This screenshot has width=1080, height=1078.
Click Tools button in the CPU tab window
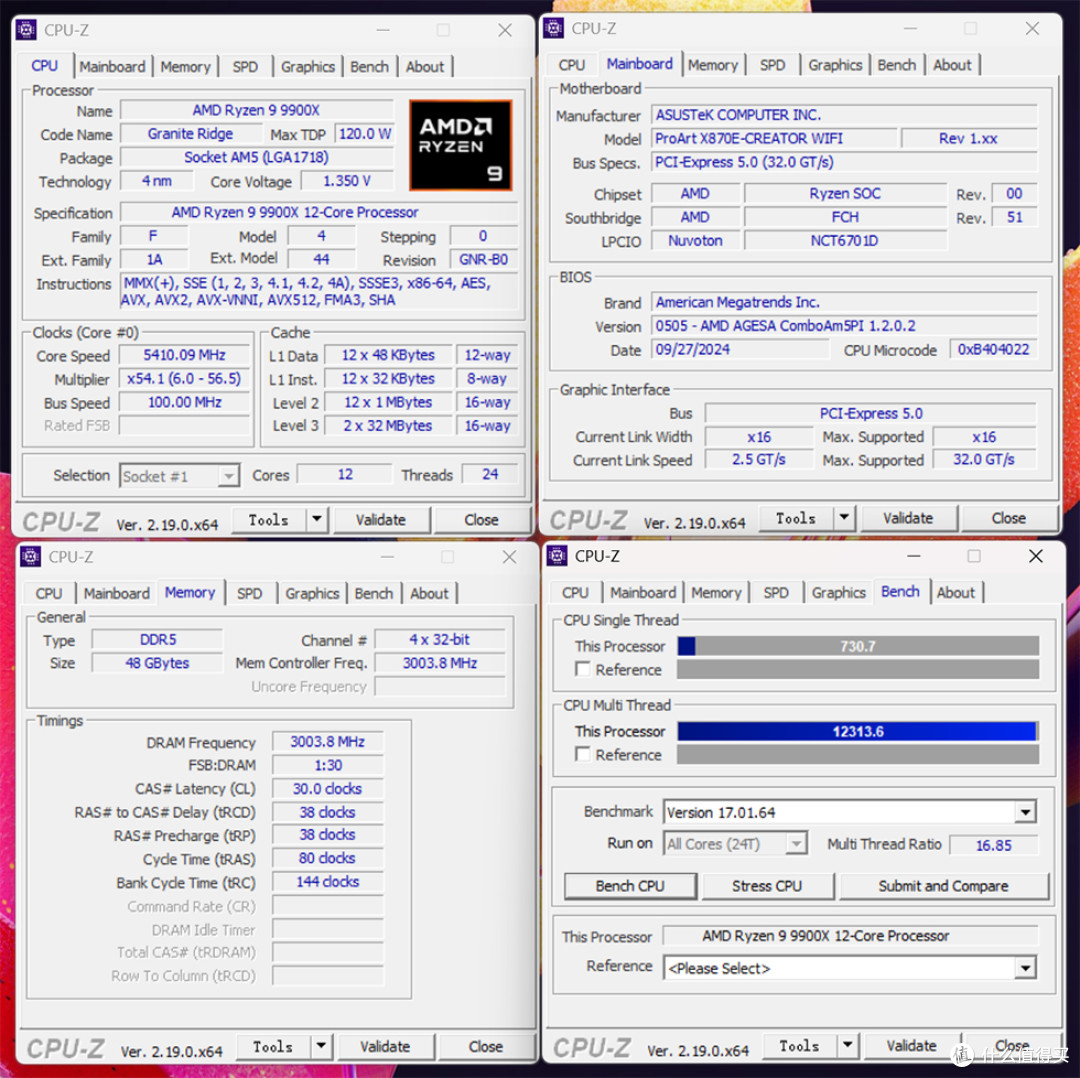tap(269, 519)
